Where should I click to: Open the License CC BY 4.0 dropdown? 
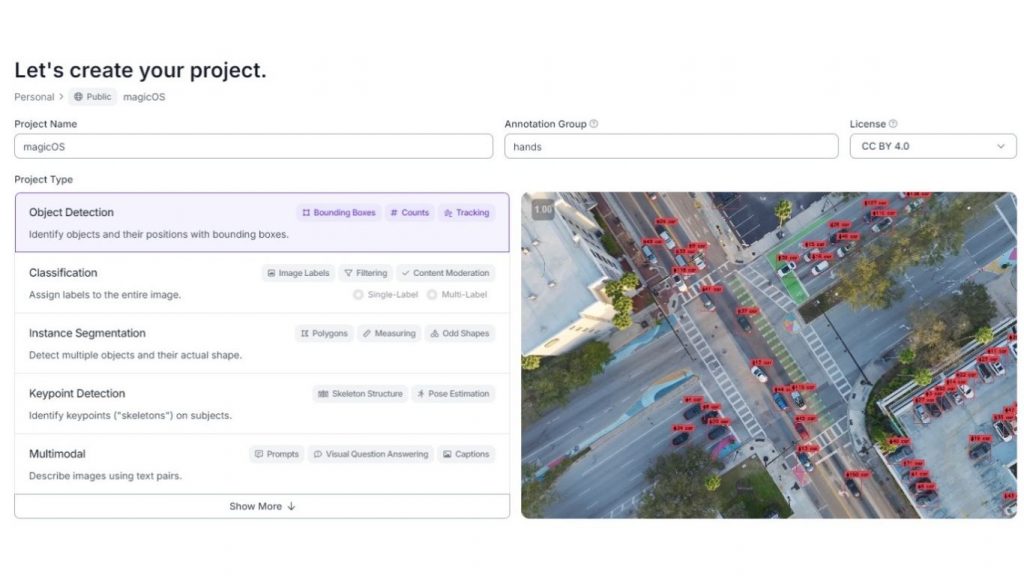932,146
